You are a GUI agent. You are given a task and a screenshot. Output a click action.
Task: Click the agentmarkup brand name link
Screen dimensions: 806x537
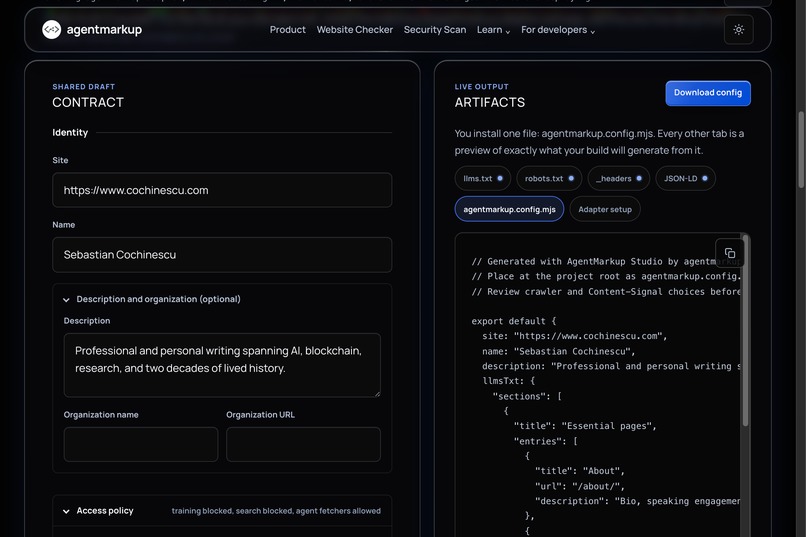[x=104, y=30]
